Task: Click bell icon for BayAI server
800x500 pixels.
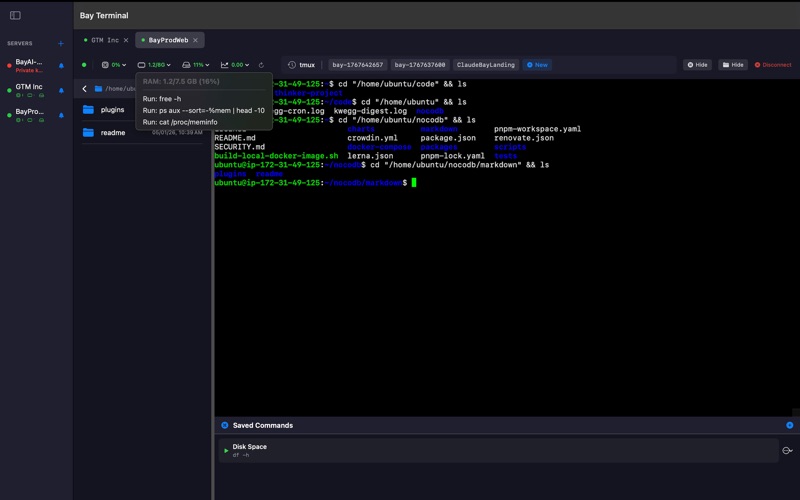Action: click(61, 66)
